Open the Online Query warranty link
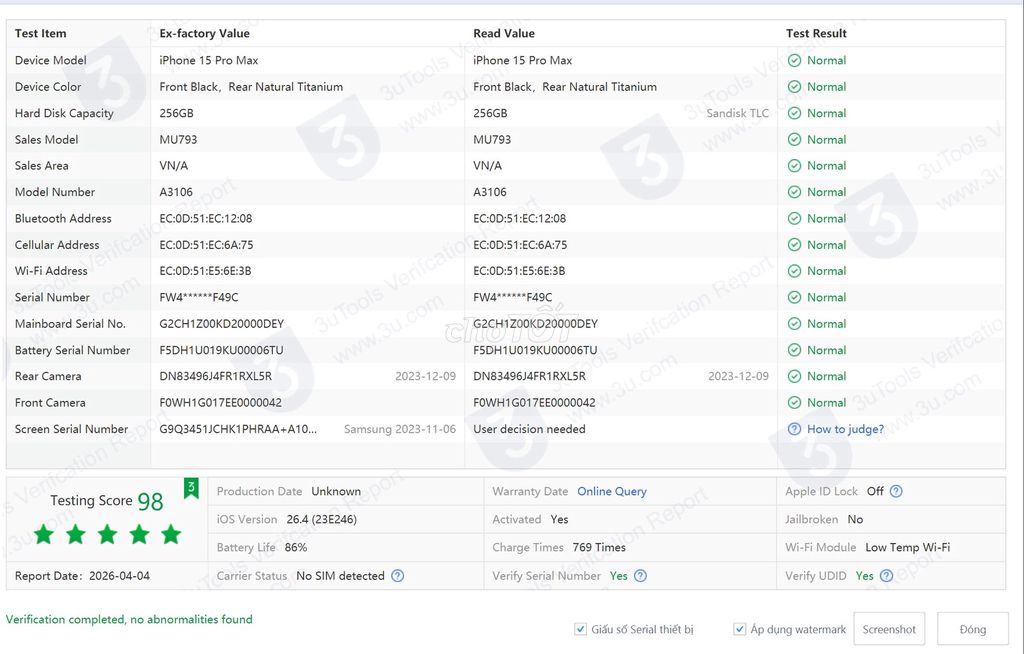Image resolution: width=1024 pixels, height=654 pixels. click(612, 491)
